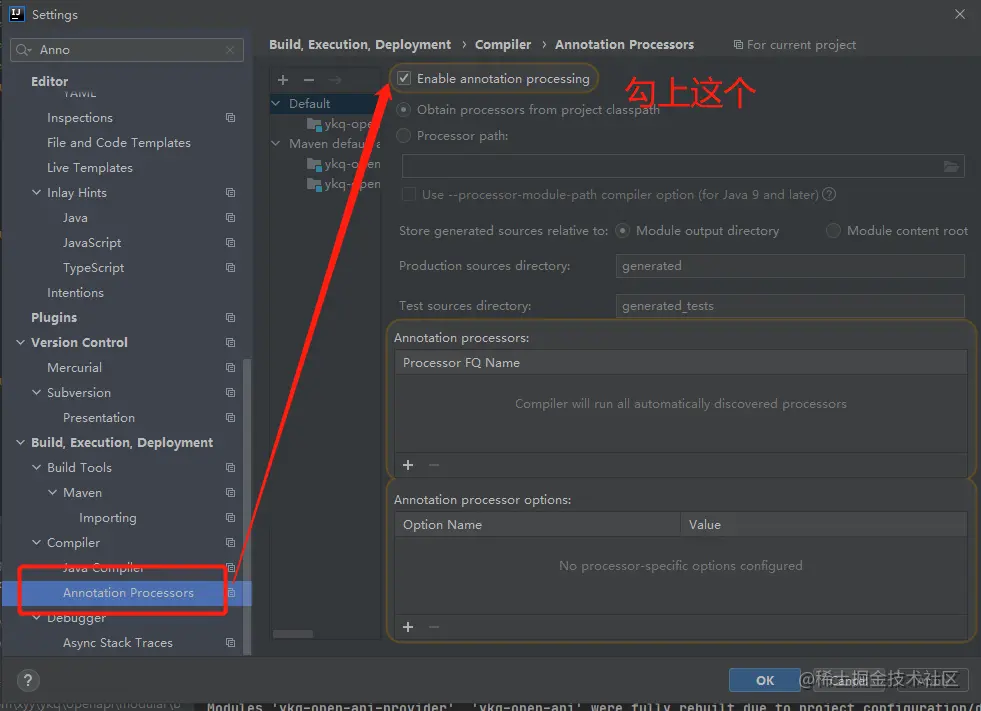Click the project-level icon beside JavaScript
Viewport: 981px width, 711px height.
230,243
